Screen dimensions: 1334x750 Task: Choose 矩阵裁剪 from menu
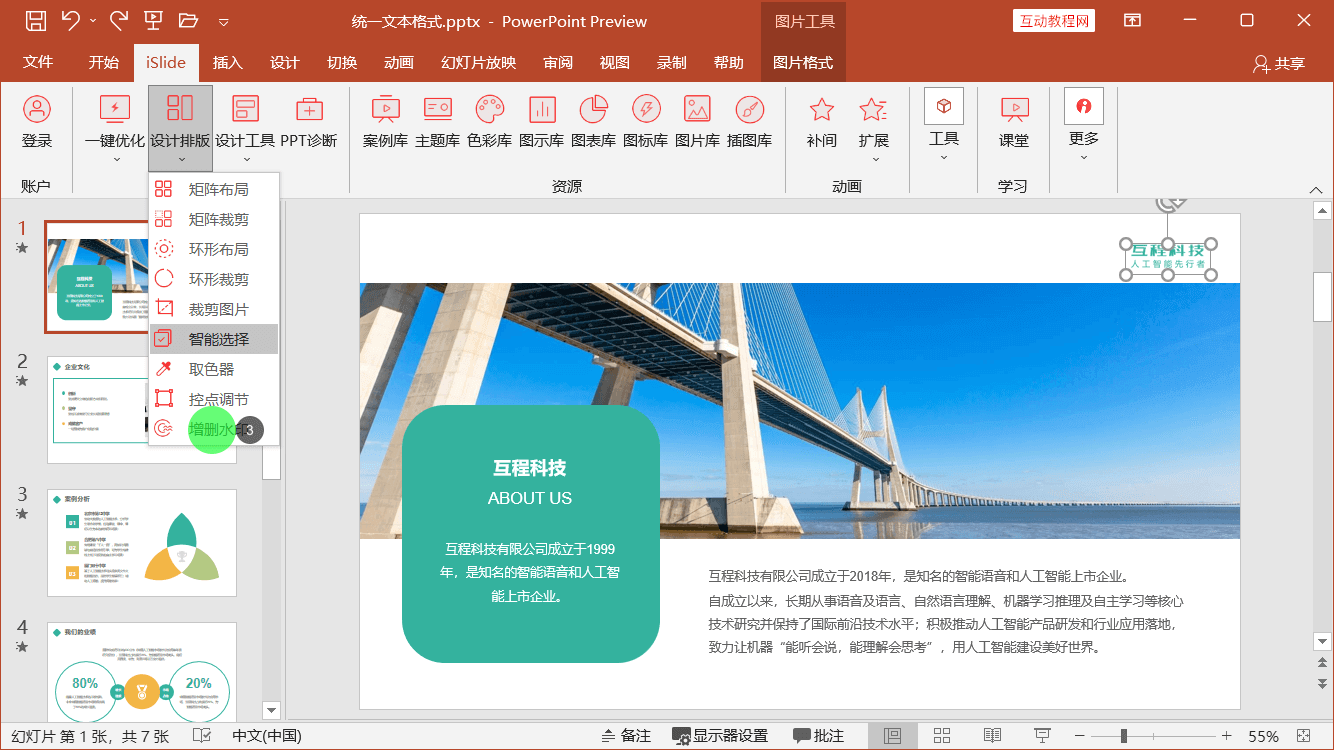pos(214,219)
